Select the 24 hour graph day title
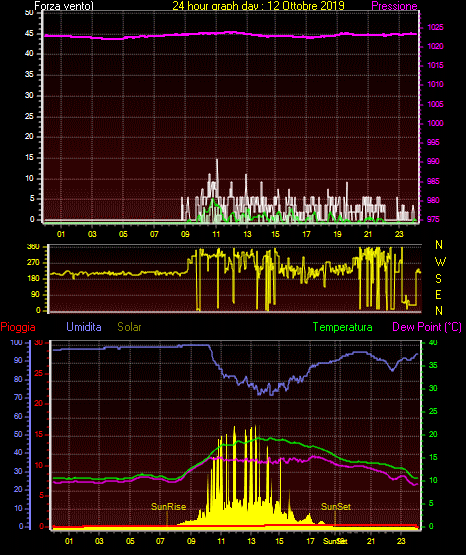Image resolution: width=466 pixels, height=555 pixels. click(x=258, y=6)
